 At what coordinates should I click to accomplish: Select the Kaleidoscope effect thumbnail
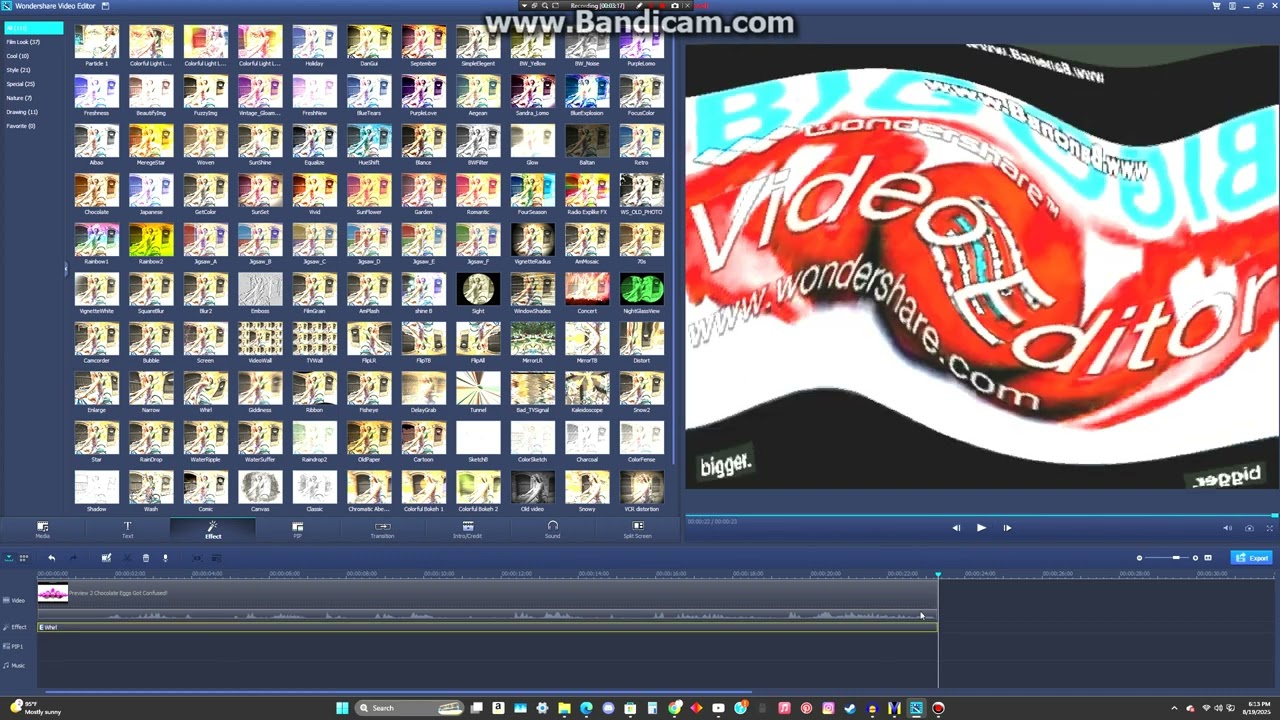pos(587,388)
